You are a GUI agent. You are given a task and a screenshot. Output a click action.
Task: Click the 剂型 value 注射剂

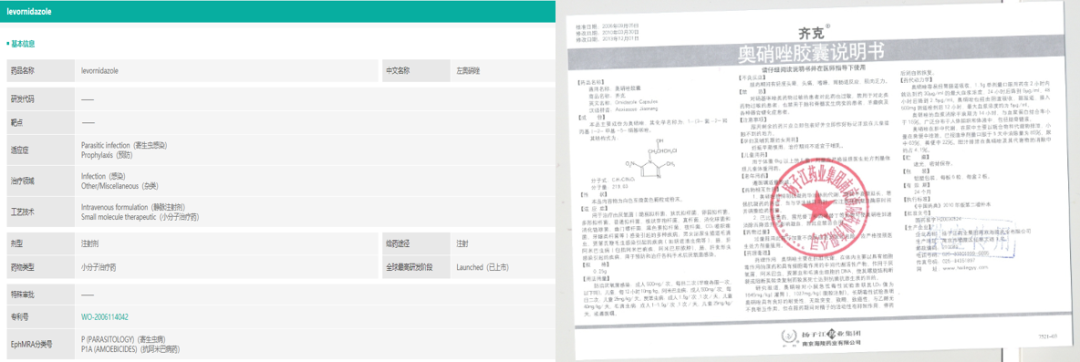pyautogui.click(x=91, y=244)
